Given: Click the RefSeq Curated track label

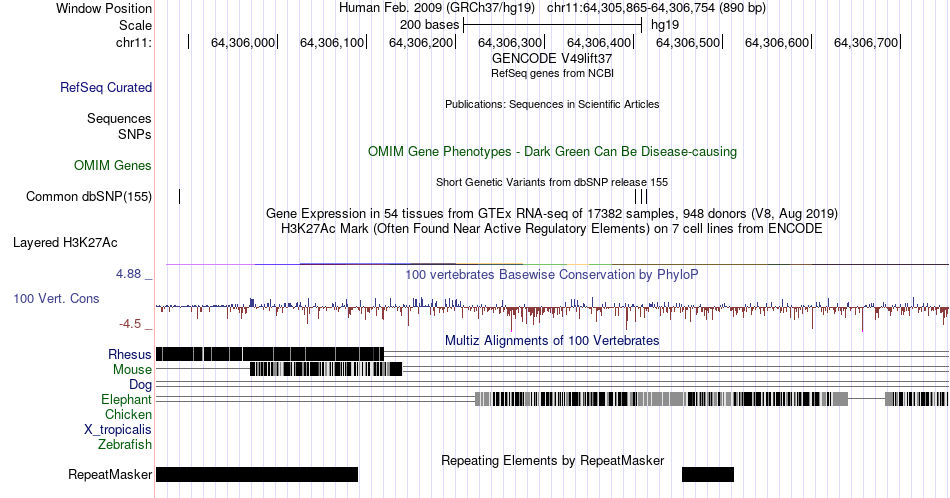Looking at the screenshot, I should [106, 87].
